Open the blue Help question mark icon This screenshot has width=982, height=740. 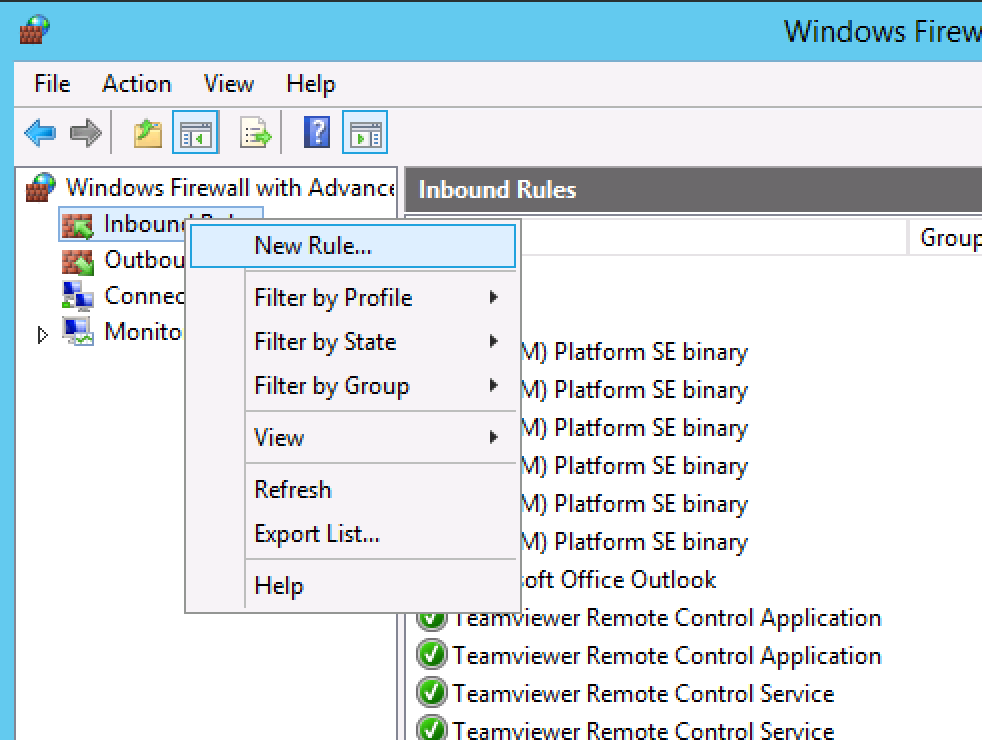316,132
